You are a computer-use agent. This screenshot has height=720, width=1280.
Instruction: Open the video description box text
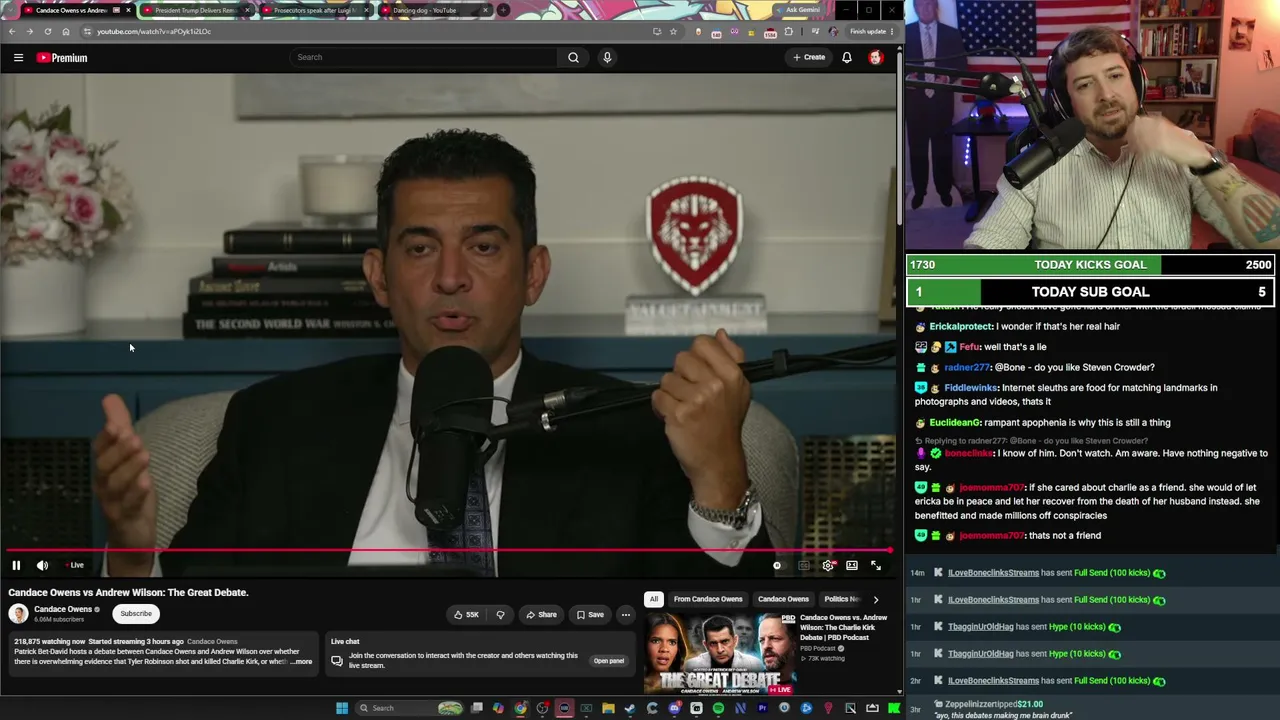(163, 652)
